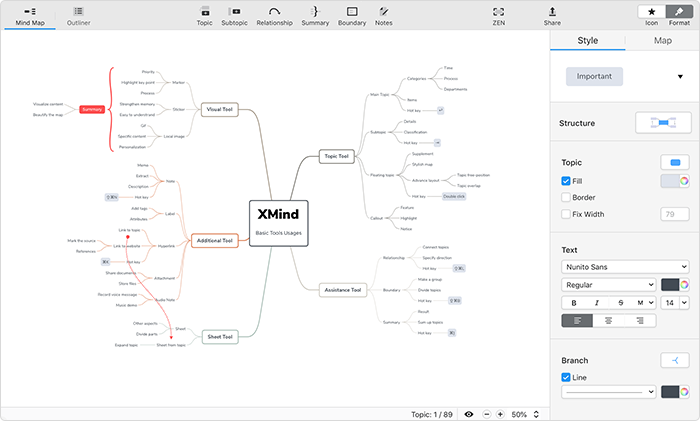
Task: Align text center
Action: click(x=608, y=321)
